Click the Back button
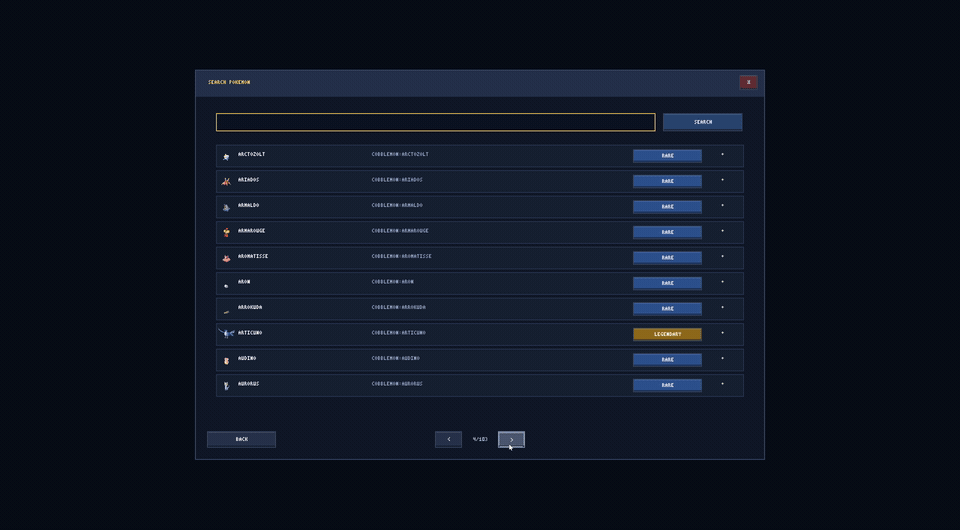The height and width of the screenshot is (530, 960). (241, 439)
